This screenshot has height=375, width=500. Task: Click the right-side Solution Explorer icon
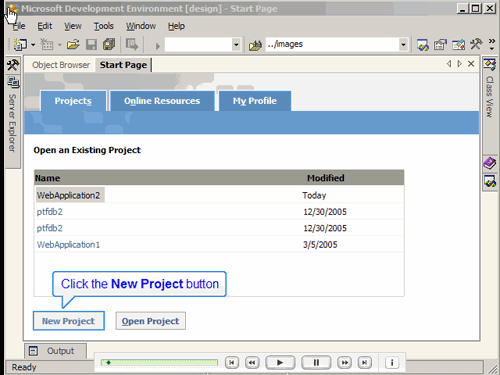click(490, 181)
